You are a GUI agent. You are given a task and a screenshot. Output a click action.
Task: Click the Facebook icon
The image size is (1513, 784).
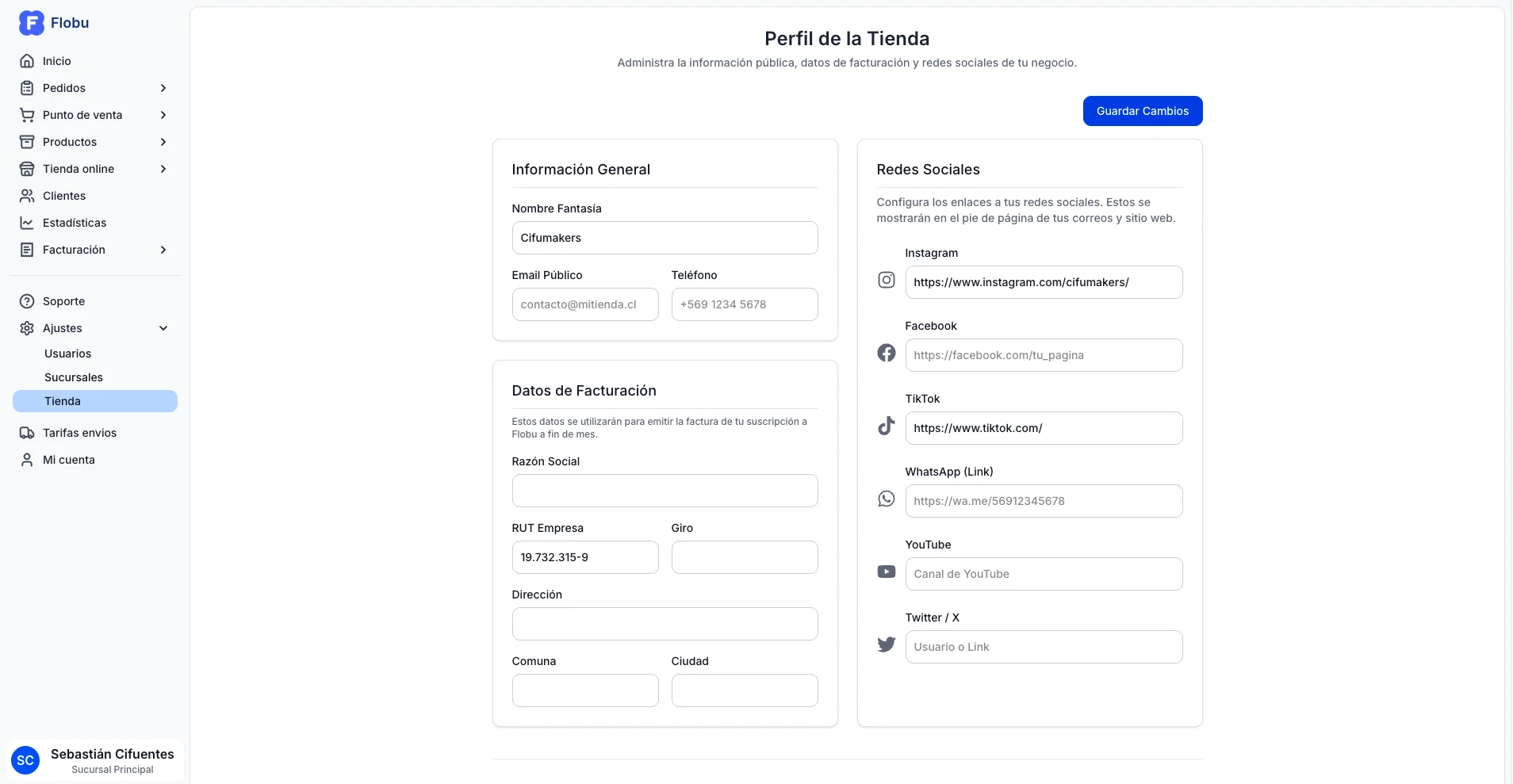click(x=887, y=353)
